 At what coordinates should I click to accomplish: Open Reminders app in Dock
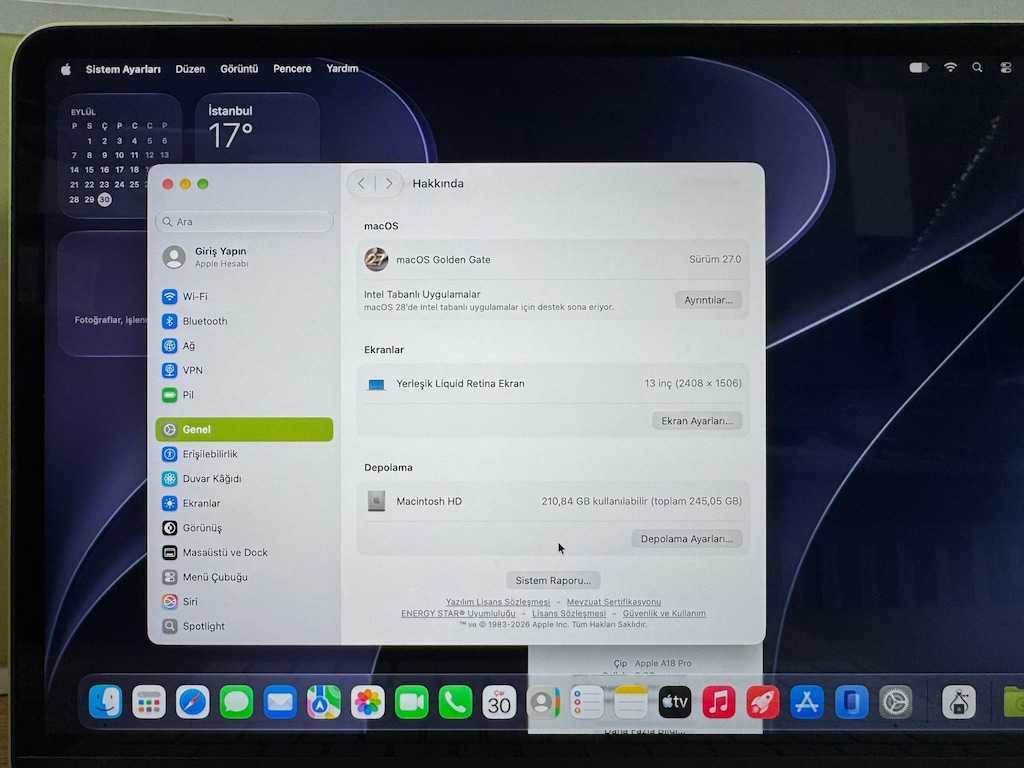point(587,702)
